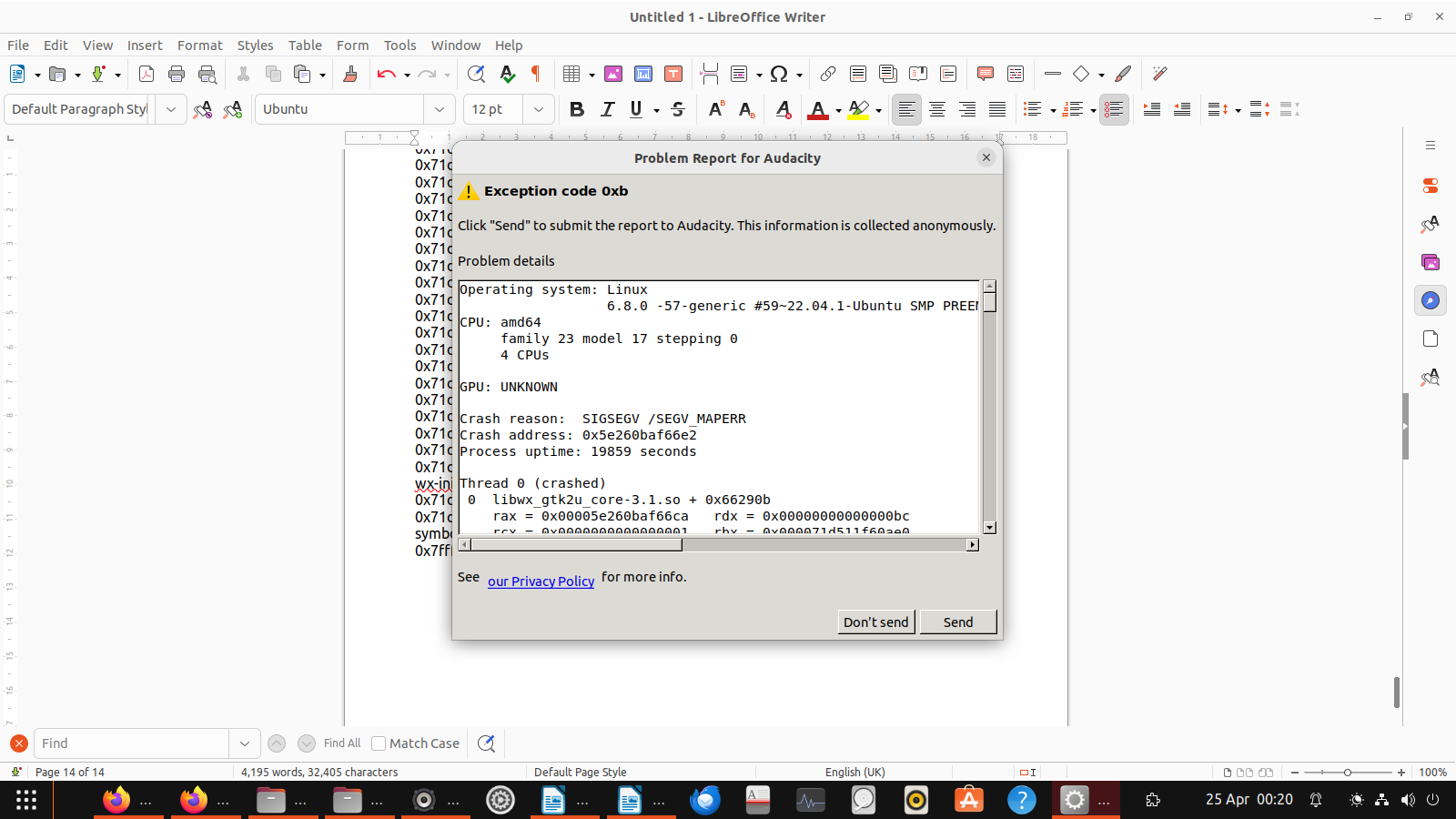This screenshot has width=1456, height=819.
Task: Toggle Formatting Marks pilcrow
Action: click(536, 74)
